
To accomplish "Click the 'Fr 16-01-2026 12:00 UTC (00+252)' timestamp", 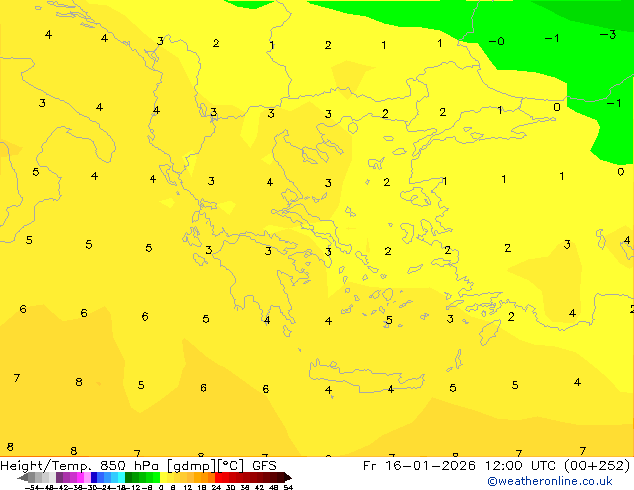I will pyautogui.click(x=497, y=465).
